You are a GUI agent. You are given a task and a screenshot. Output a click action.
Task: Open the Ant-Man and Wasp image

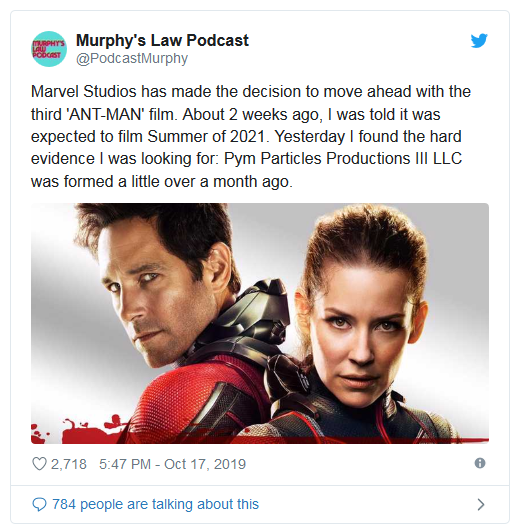(260, 323)
